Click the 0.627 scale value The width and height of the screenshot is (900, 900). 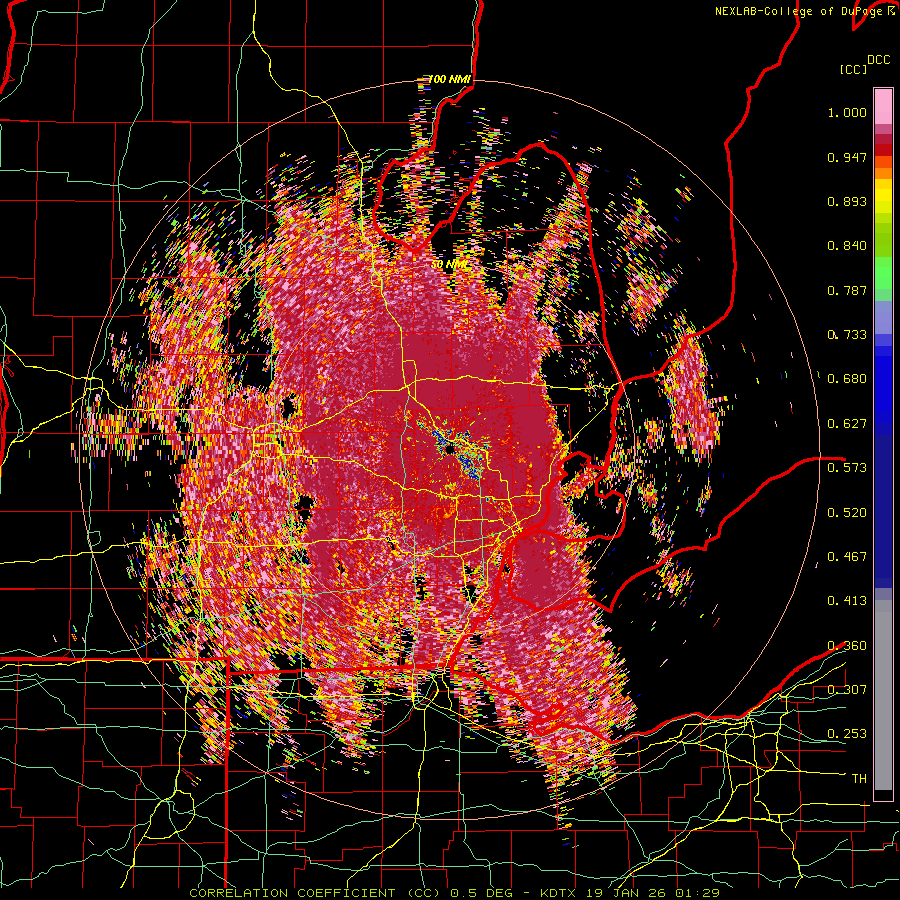(847, 424)
